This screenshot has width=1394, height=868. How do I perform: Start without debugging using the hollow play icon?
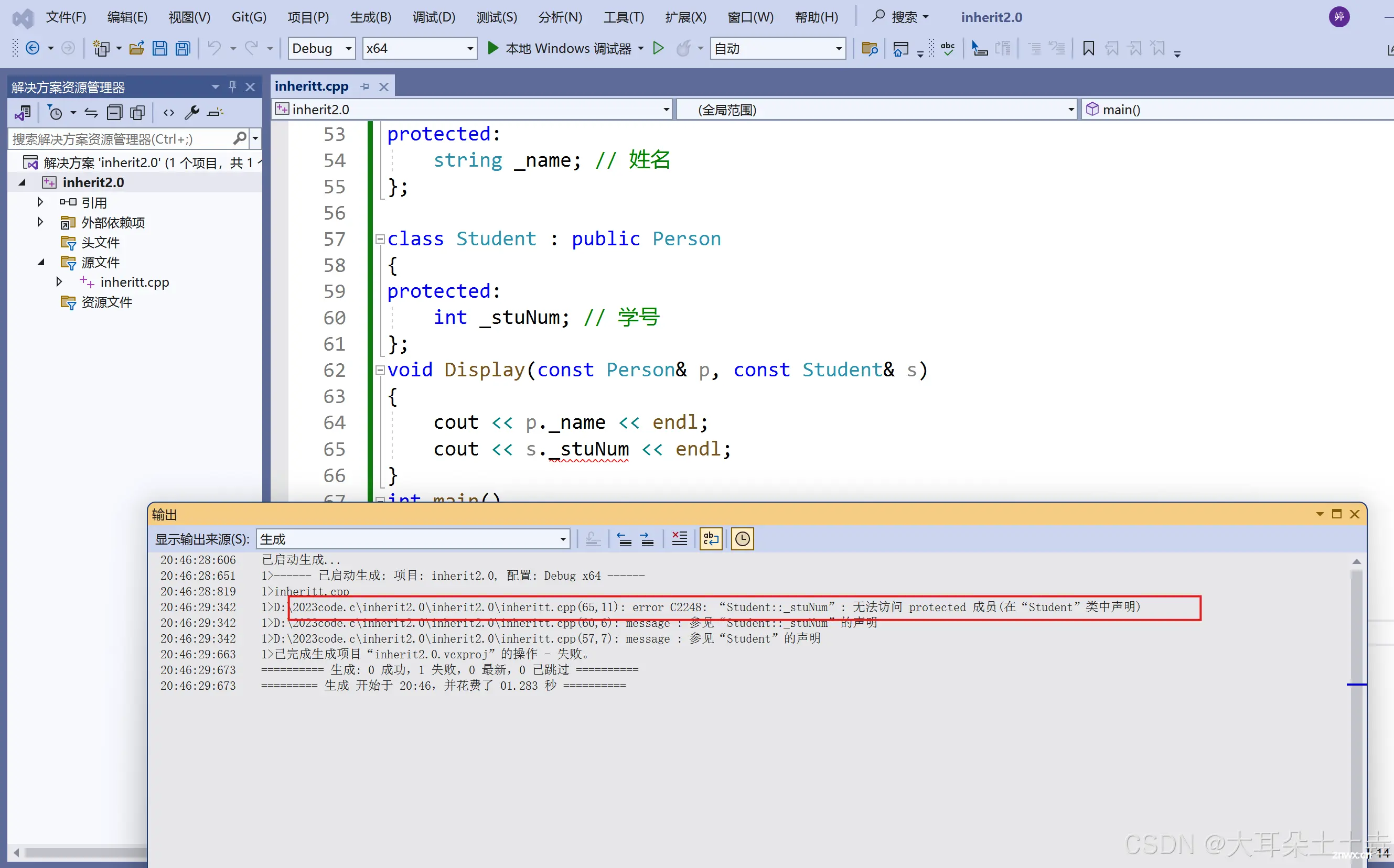coord(659,48)
